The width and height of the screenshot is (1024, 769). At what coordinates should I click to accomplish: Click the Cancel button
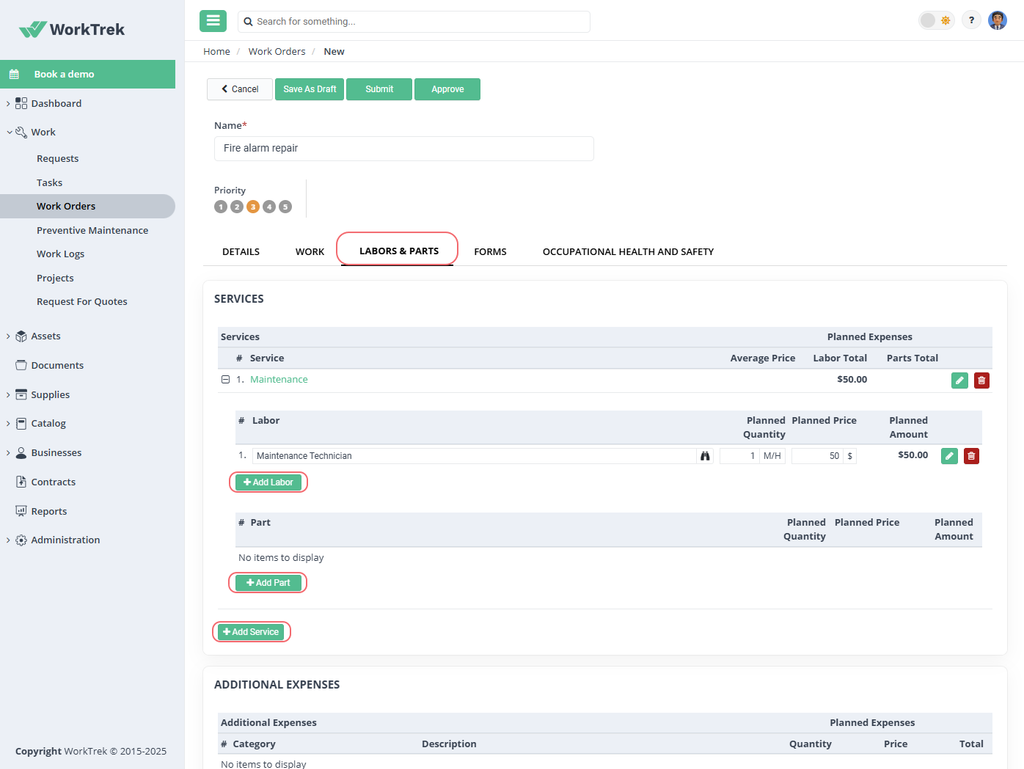pos(240,89)
